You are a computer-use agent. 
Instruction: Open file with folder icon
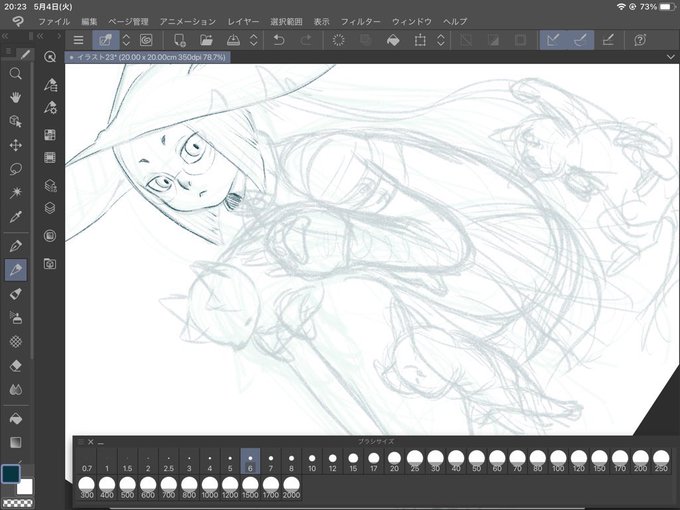[206, 40]
